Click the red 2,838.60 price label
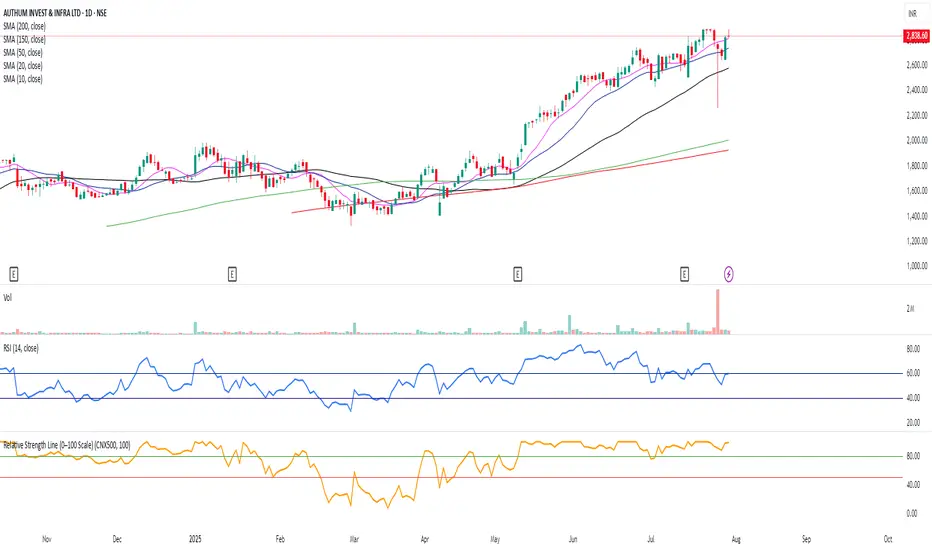This screenshot has width=932, height=550. (913, 36)
